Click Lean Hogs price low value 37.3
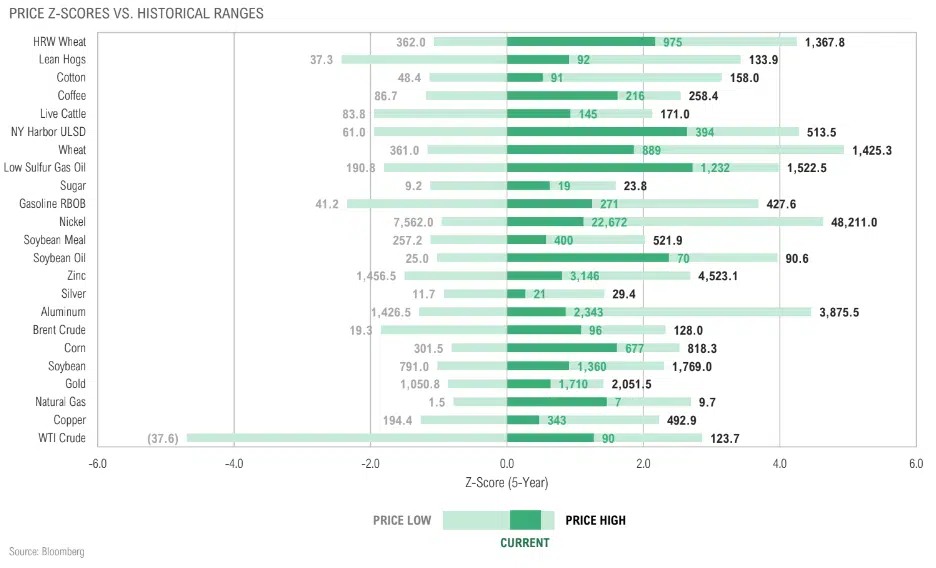936x568 pixels. (x=321, y=60)
